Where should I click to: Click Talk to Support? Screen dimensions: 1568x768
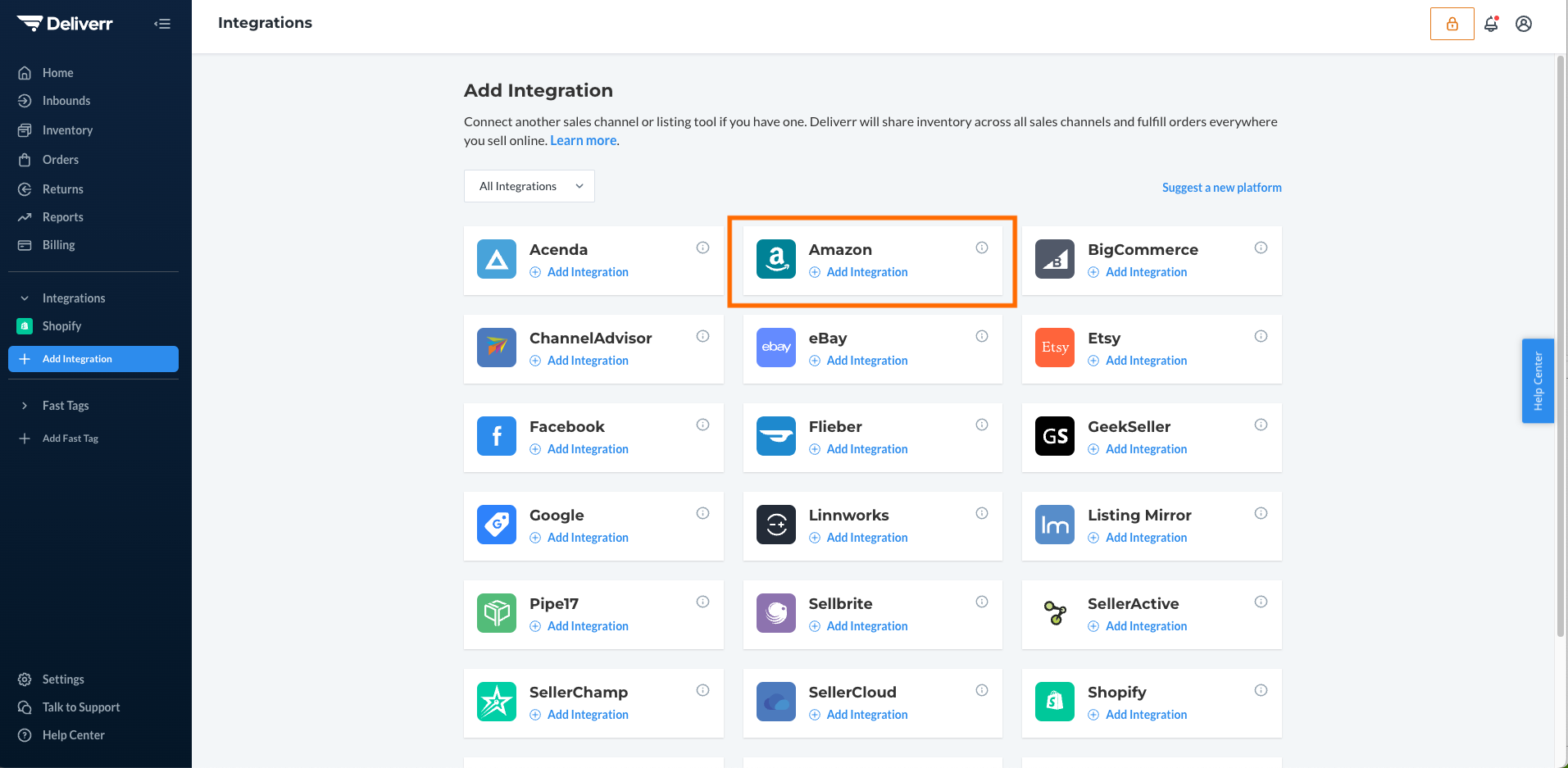click(80, 707)
